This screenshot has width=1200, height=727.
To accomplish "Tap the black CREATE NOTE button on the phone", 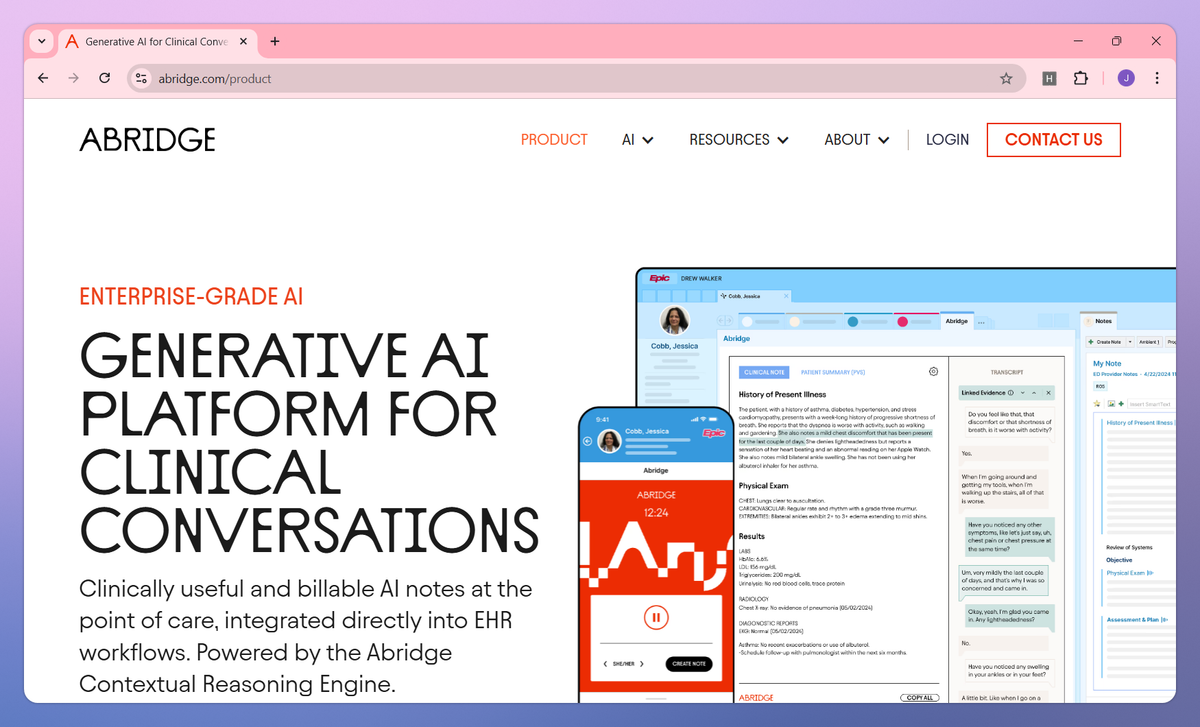I will (689, 664).
